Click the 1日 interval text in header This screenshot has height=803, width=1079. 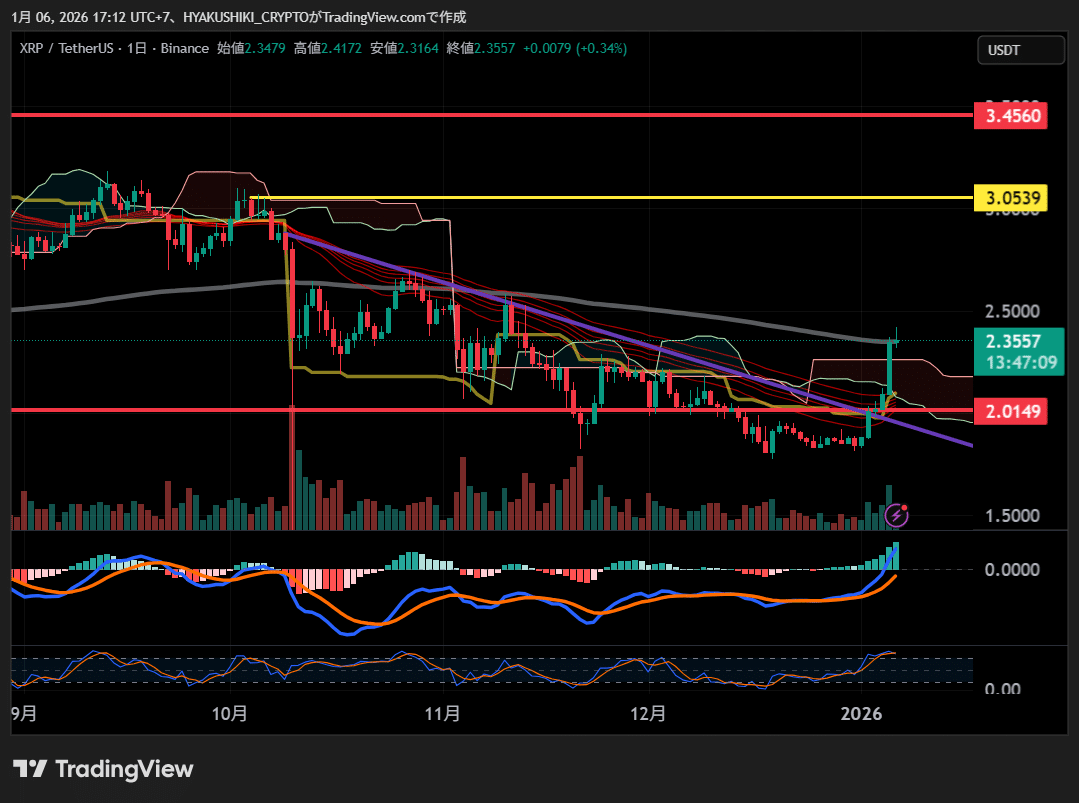(137, 48)
